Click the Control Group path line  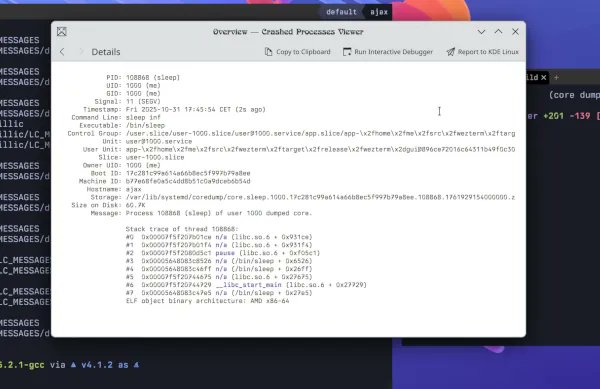coord(320,133)
